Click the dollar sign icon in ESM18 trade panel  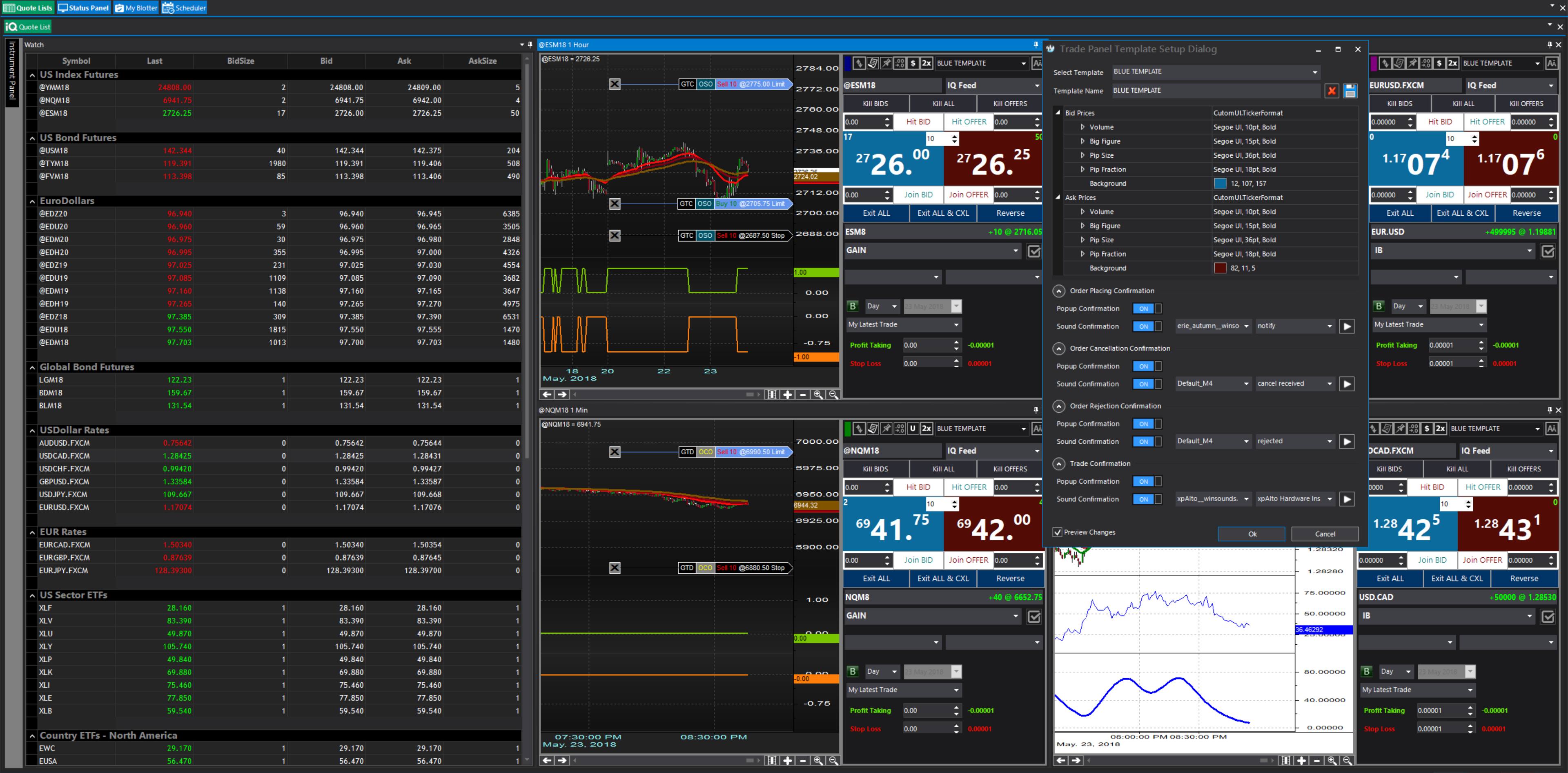tap(913, 63)
